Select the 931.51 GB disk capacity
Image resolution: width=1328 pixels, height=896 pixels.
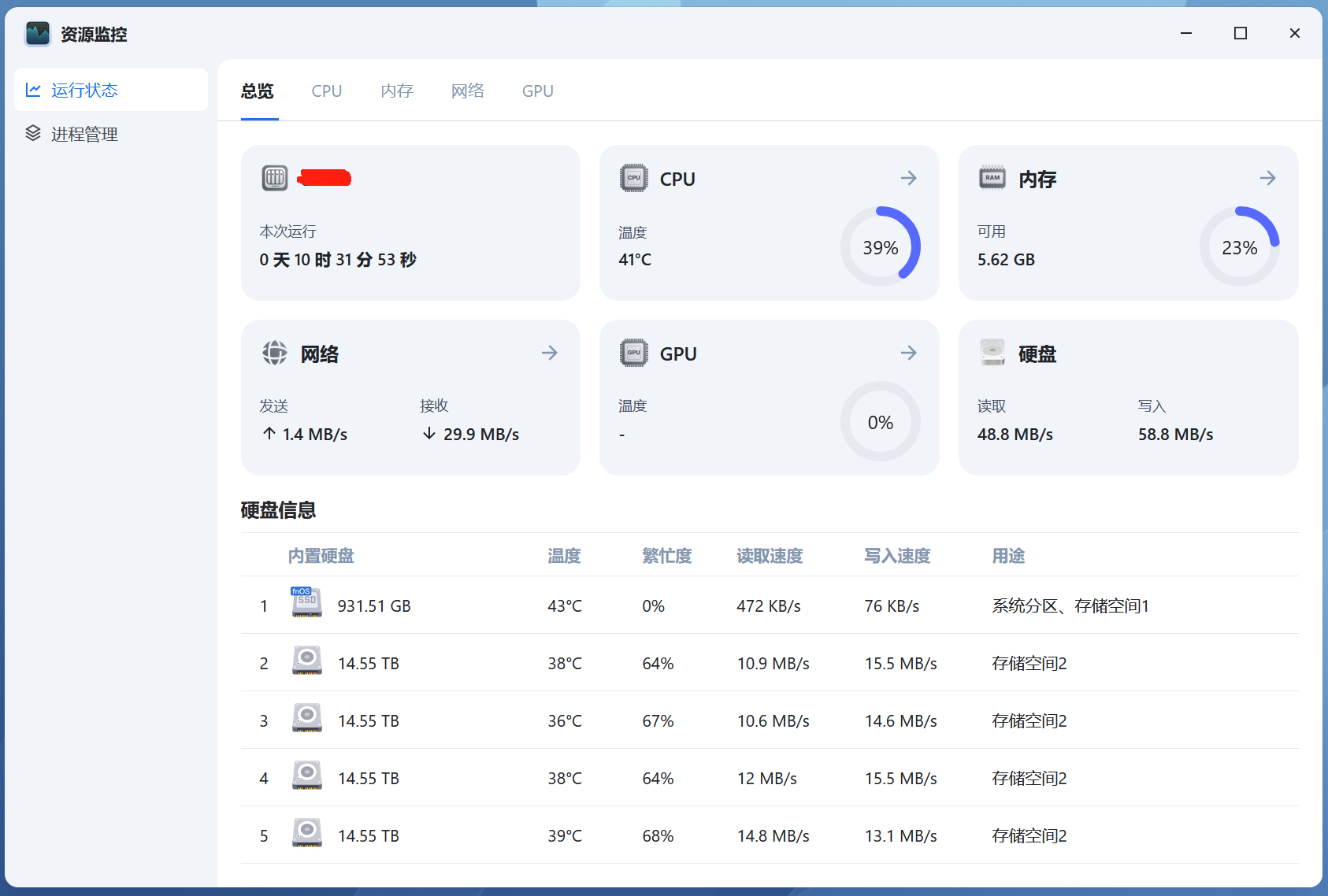point(374,606)
